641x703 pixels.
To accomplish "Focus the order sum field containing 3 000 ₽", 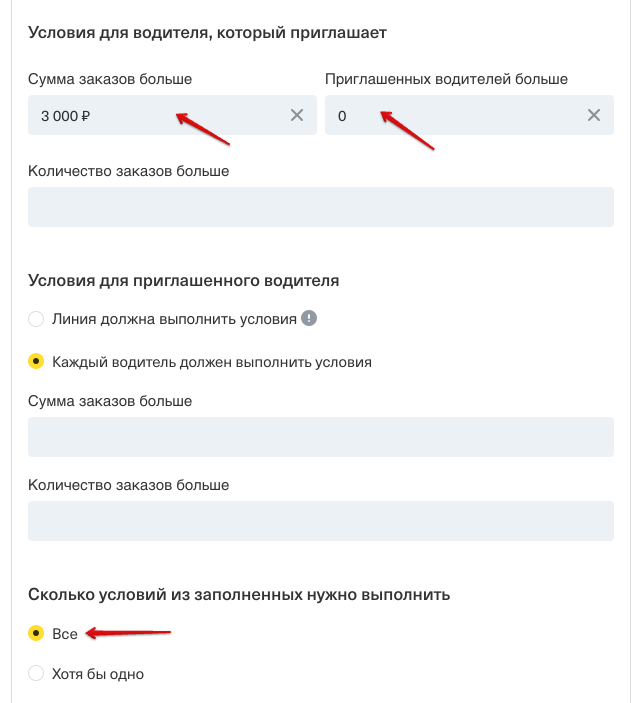I will tap(150, 115).
